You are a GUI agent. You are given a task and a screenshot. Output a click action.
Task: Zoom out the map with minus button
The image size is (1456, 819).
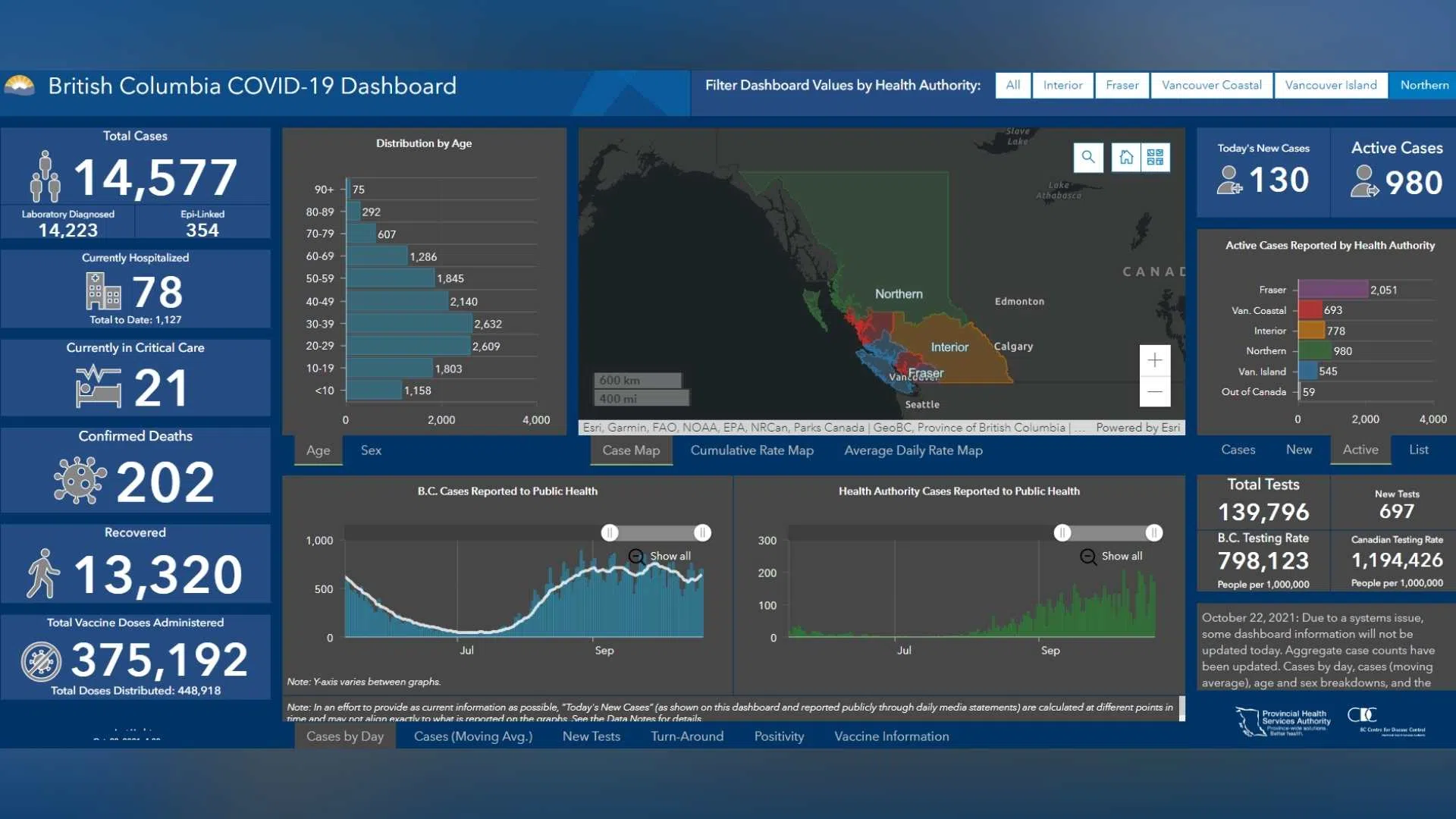[1154, 392]
